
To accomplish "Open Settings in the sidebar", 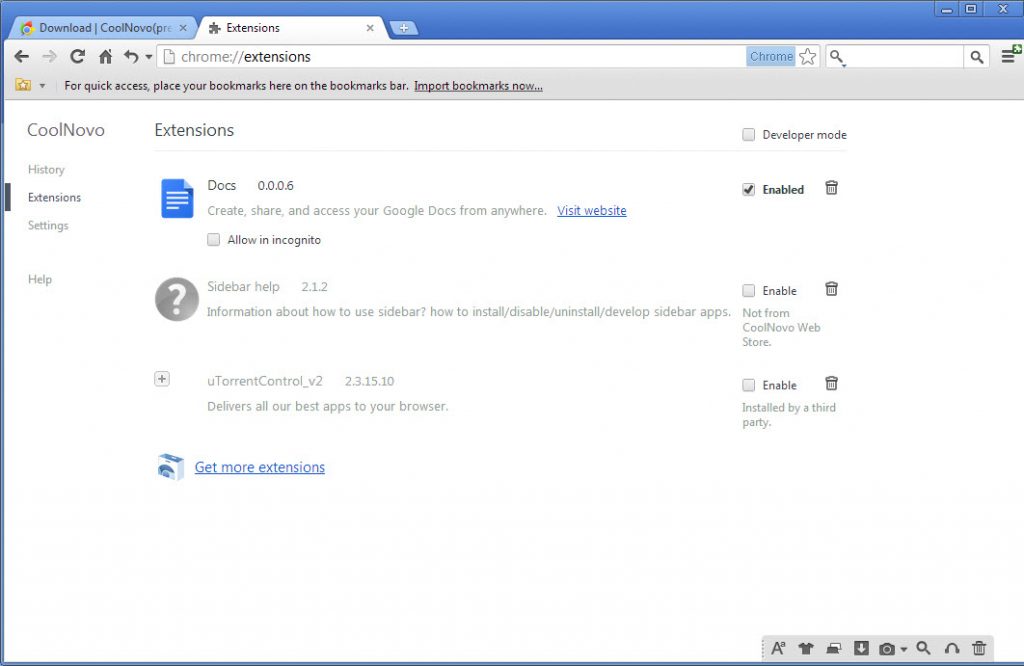I will point(48,226).
